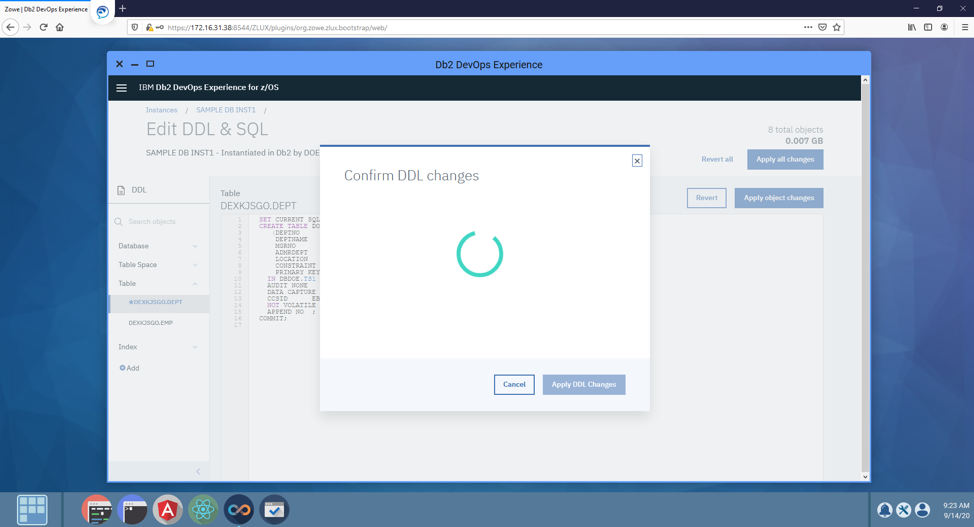Viewport: 974px width, 527px height.
Task: Expand the Index section
Action: (158, 347)
